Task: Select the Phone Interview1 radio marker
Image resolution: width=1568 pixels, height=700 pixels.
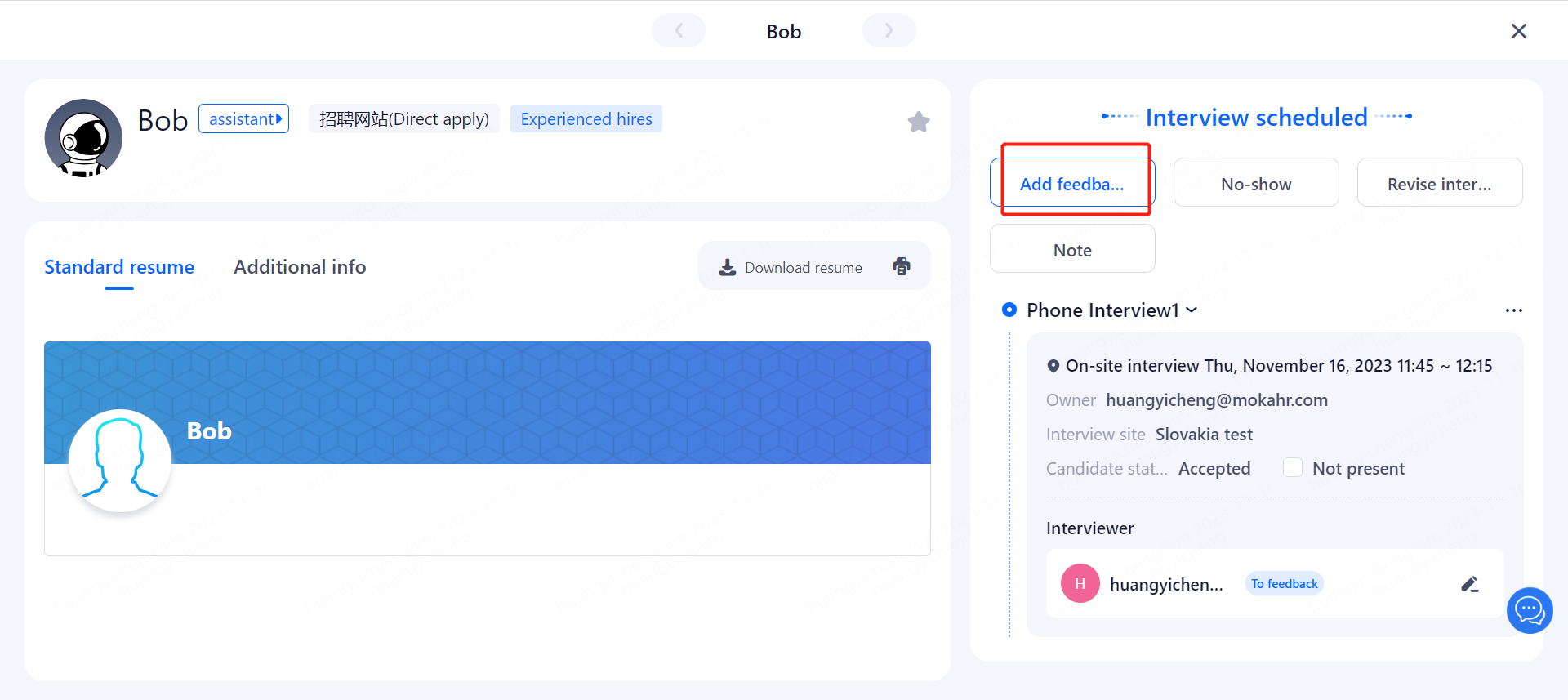Action: coord(1009,310)
